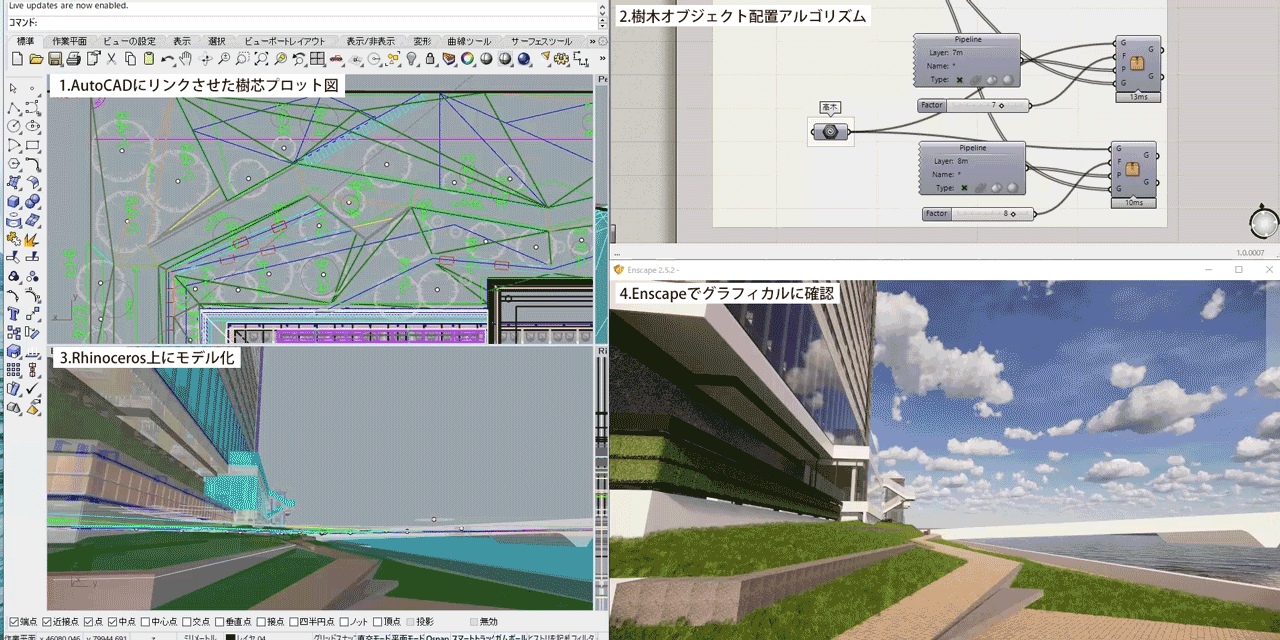Image resolution: width=1280 pixels, height=640 pixels.
Task: Expand the standard toolbar overflow arrow
Action: tap(601, 60)
